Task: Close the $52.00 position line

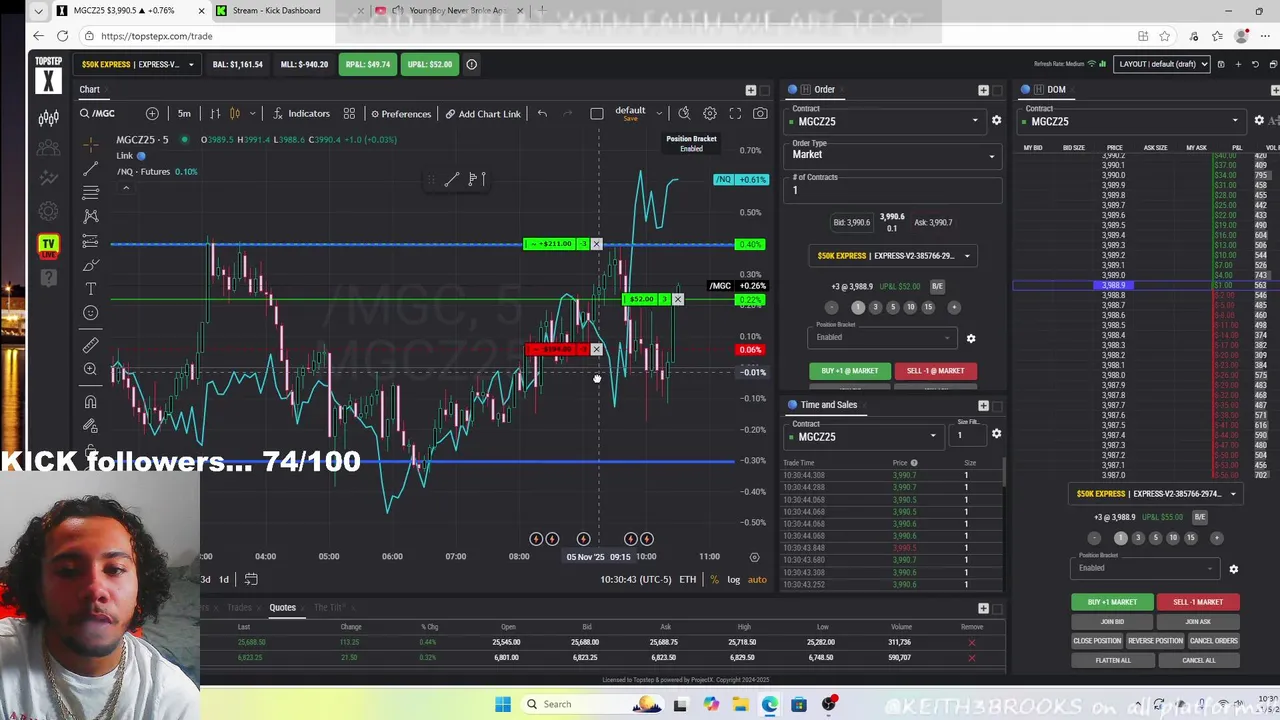Action: click(677, 299)
